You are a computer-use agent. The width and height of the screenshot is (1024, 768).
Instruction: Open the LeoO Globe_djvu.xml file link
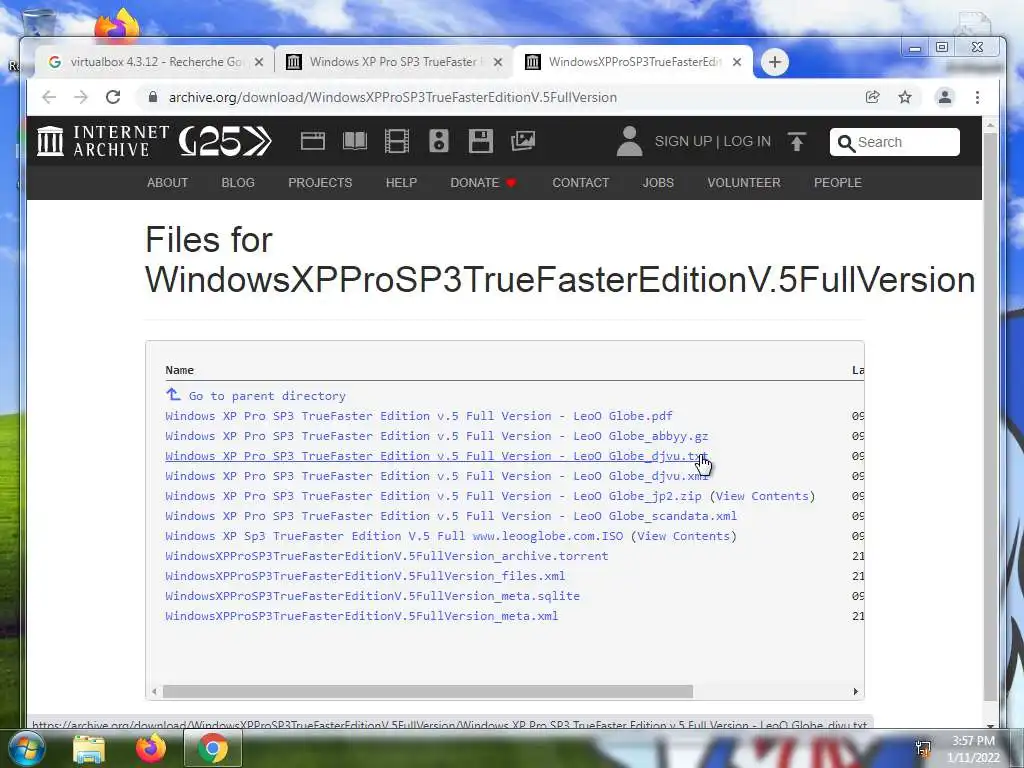436,476
